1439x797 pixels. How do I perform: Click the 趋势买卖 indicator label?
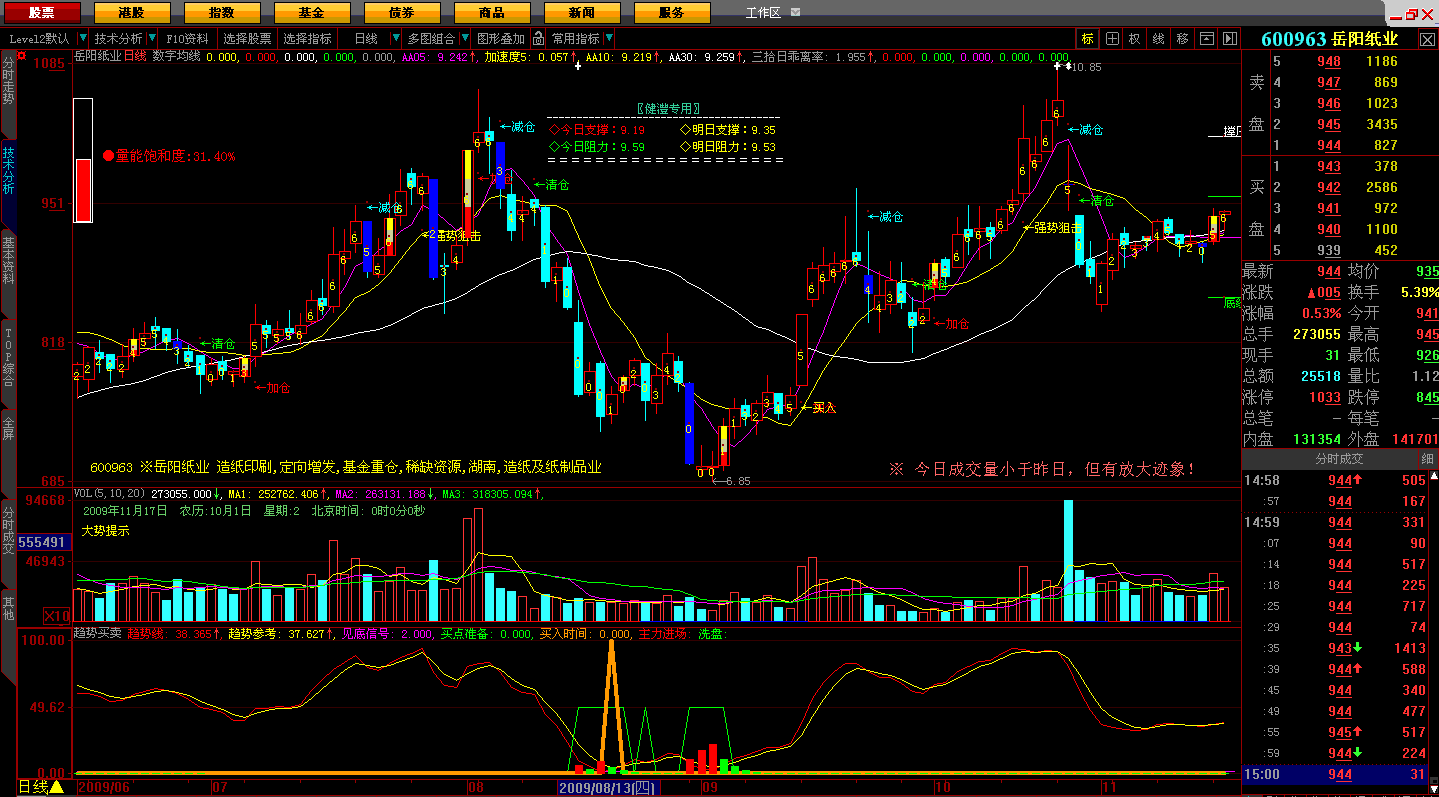tap(98, 634)
